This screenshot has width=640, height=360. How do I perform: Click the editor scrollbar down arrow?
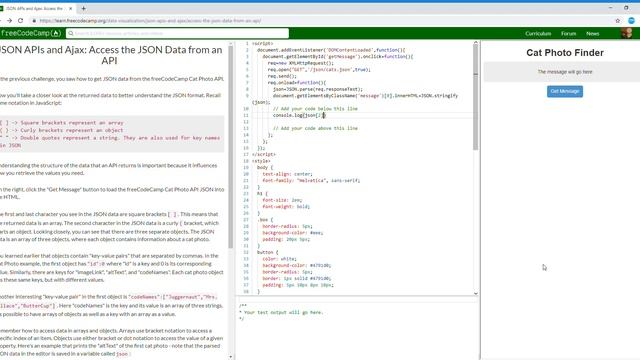pos(476,293)
